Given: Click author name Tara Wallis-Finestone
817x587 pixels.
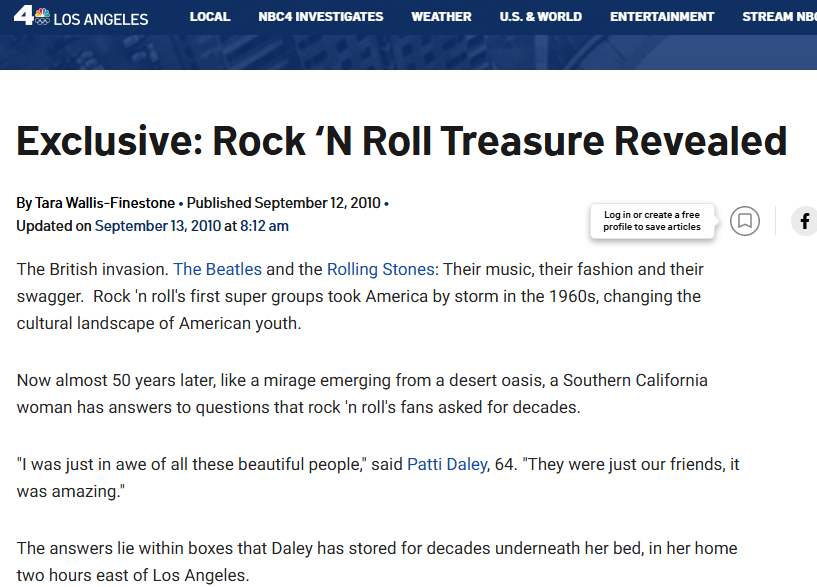Looking at the screenshot, I should pos(105,203).
